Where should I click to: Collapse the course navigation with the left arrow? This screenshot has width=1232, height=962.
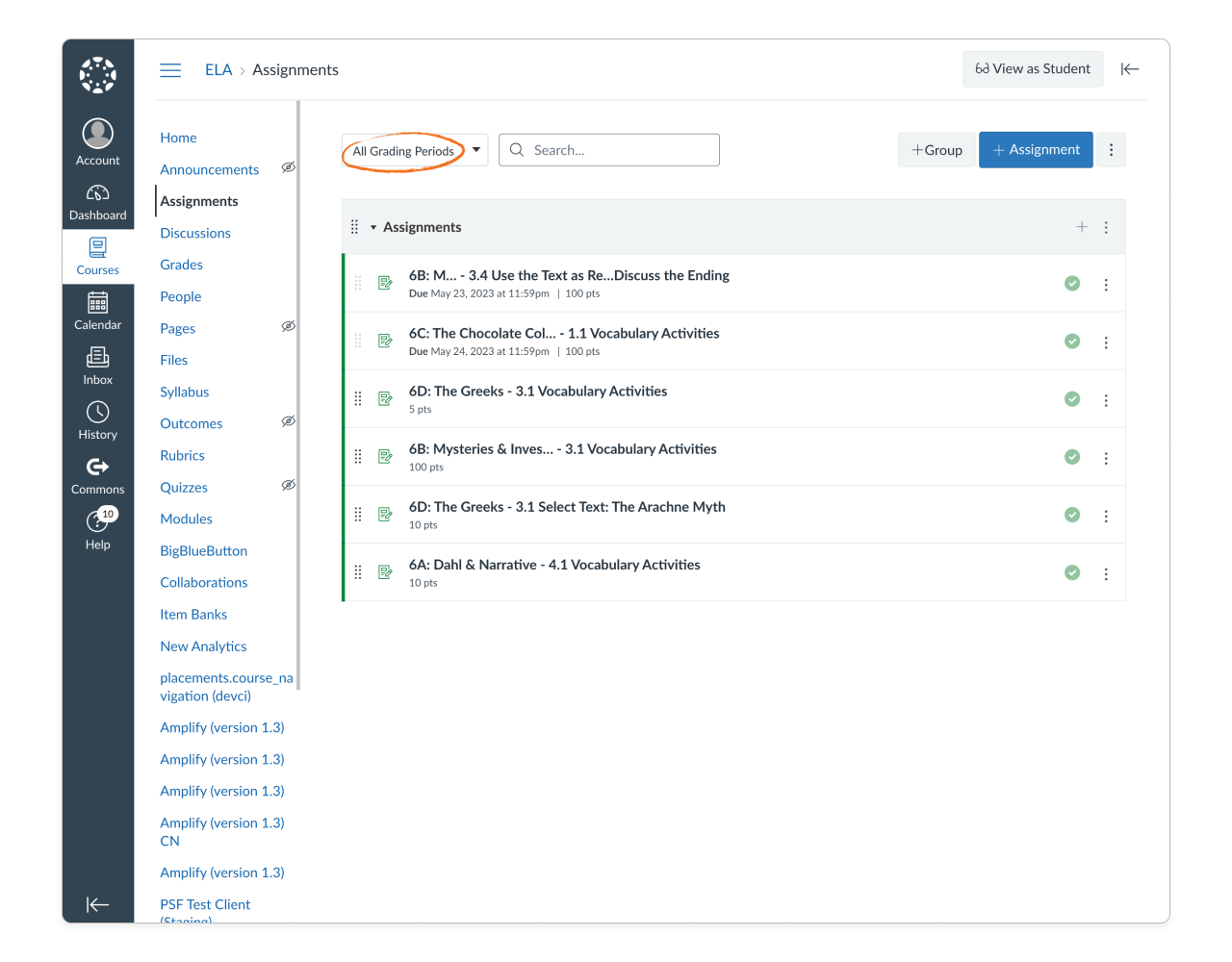click(x=1129, y=68)
